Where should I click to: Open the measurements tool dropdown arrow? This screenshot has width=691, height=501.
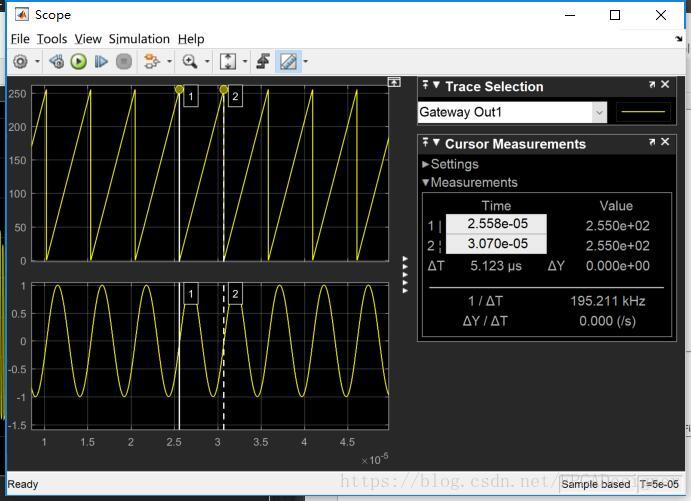tap(305, 61)
